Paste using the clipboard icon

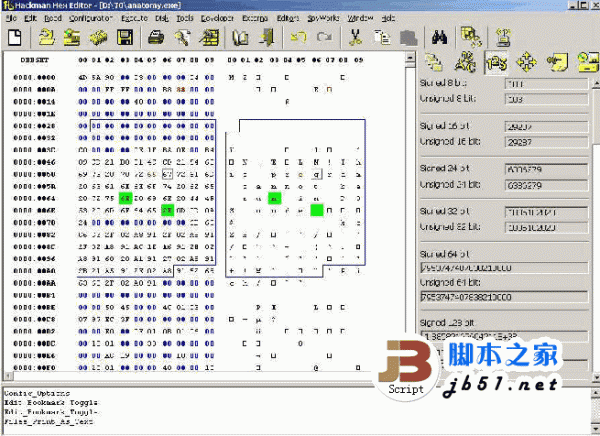(x=408, y=38)
